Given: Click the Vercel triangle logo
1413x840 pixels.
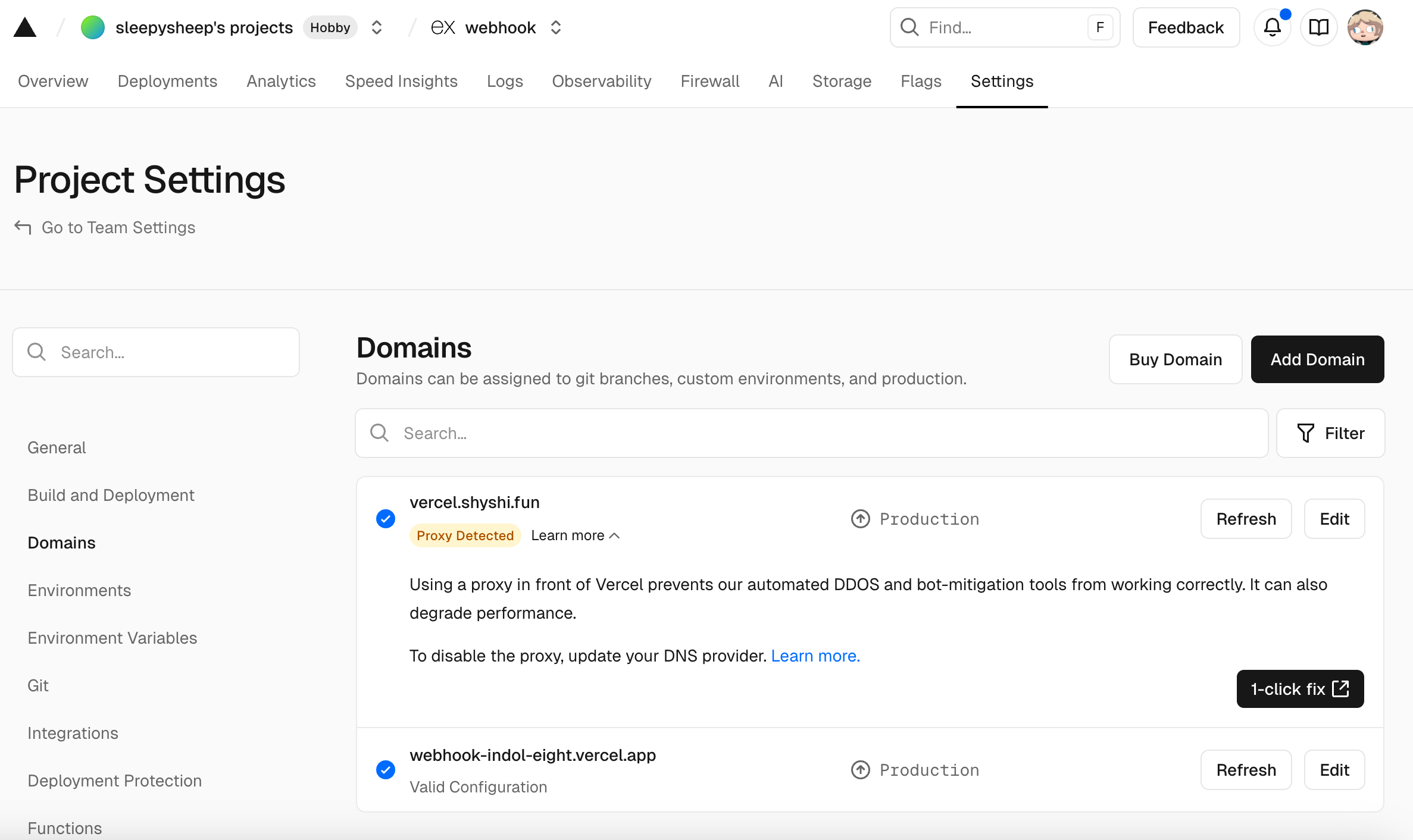Looking at the screenshot, I should click(25, 27).
